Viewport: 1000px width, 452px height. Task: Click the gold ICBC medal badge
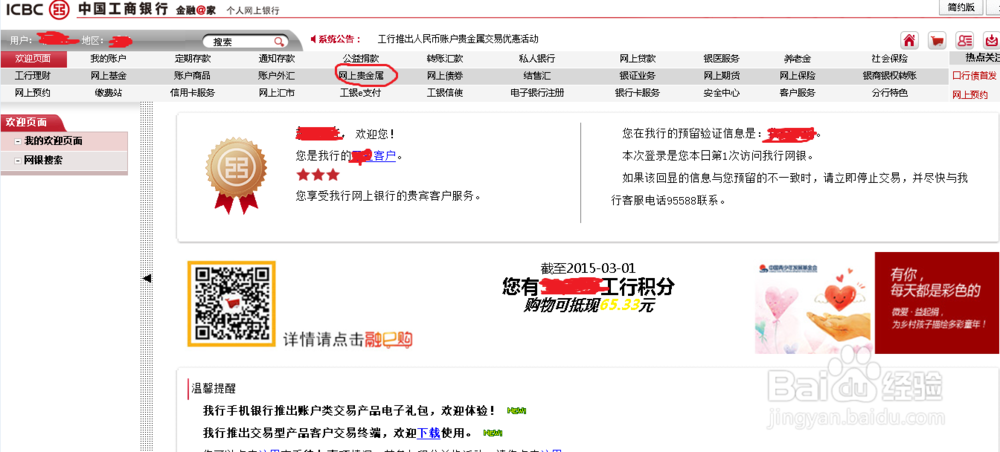236,174
